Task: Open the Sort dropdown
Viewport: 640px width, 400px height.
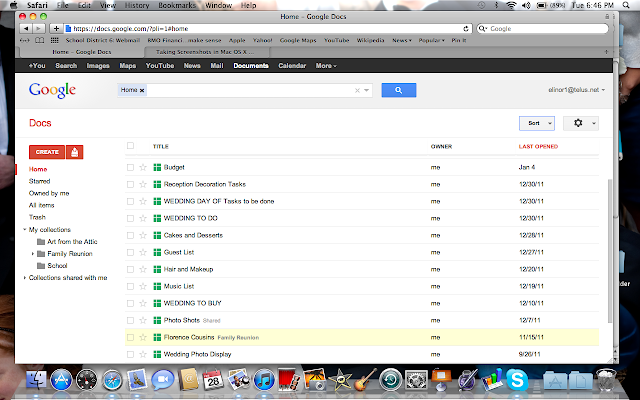Action: point(537,123)
